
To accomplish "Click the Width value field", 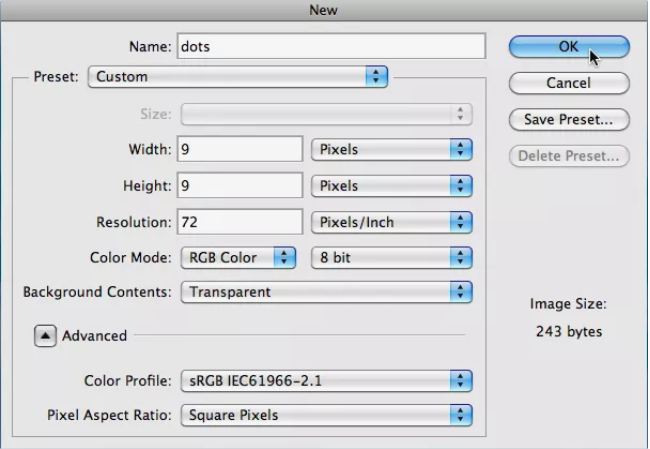I will click(x=240, y=149).
